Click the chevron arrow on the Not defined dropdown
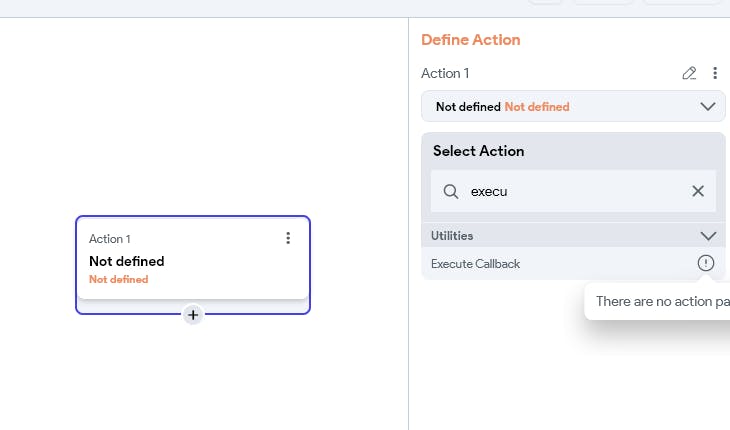This screenshot has width=730, height=430. pos(708,106)
